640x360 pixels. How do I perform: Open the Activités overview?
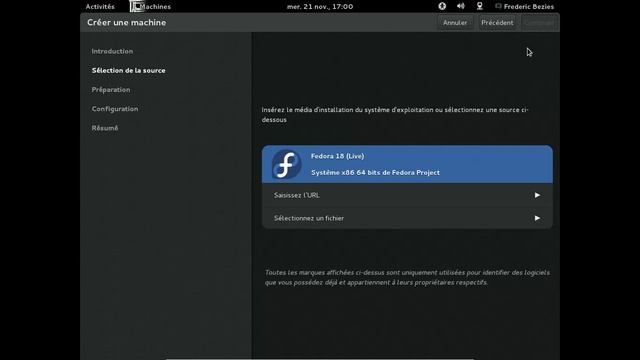coord(100,7)
